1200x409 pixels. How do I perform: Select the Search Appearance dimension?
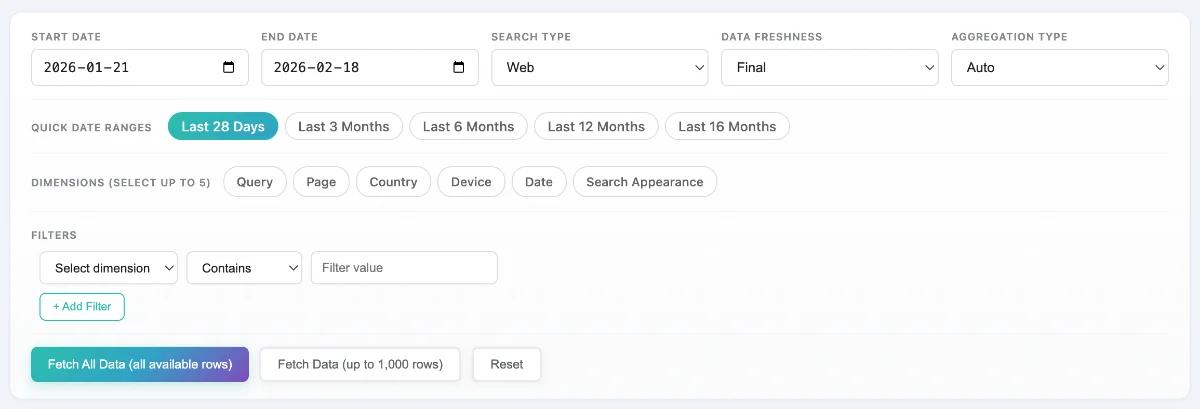click(x=644, y=182)
